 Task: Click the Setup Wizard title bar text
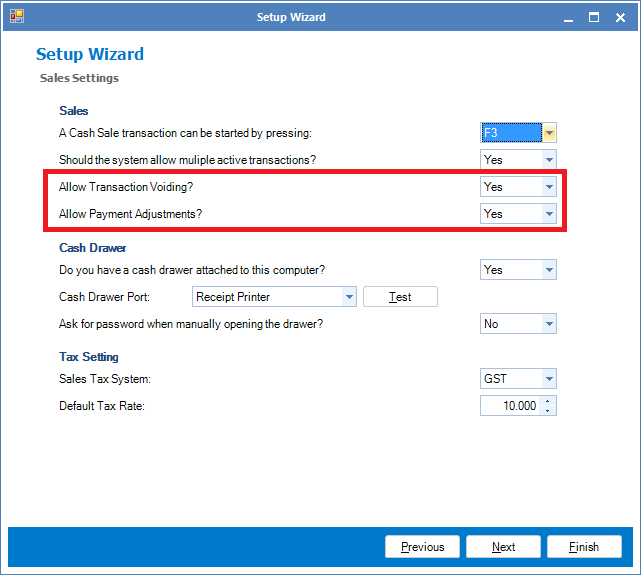tap(290, 17)
